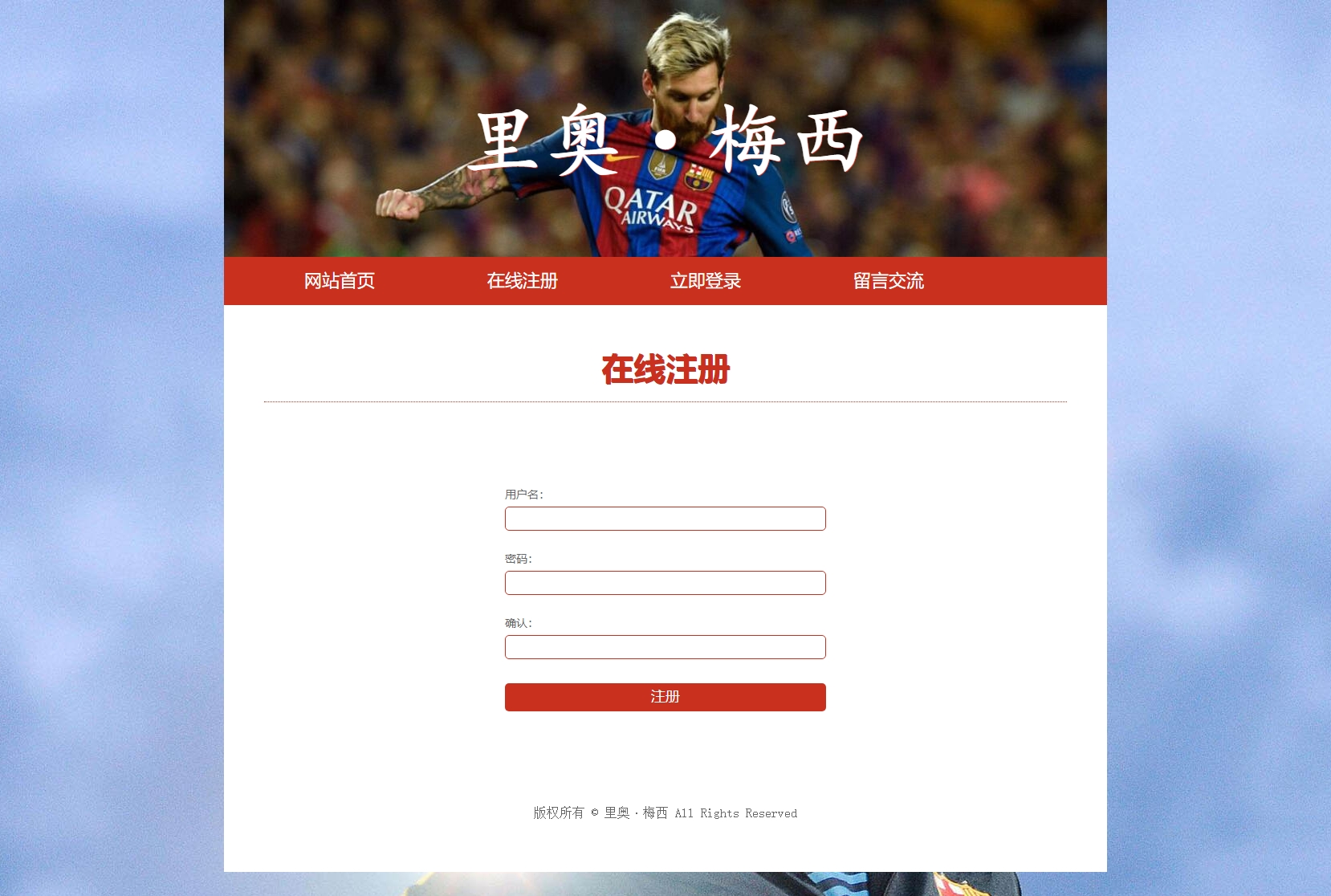Image resolution: width=1331 pixels, height=896 pixels.
Task: Focus the 密码 input field
Action: [665, 583]
